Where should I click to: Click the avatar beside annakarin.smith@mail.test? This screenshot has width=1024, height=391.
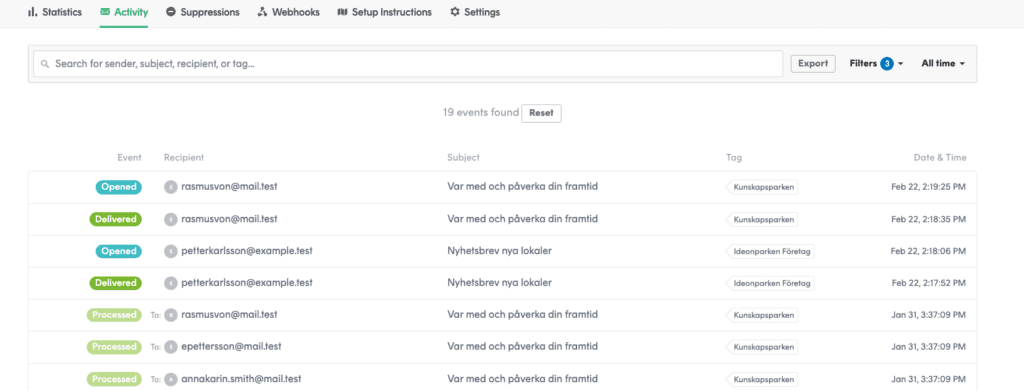pos(171,379)
